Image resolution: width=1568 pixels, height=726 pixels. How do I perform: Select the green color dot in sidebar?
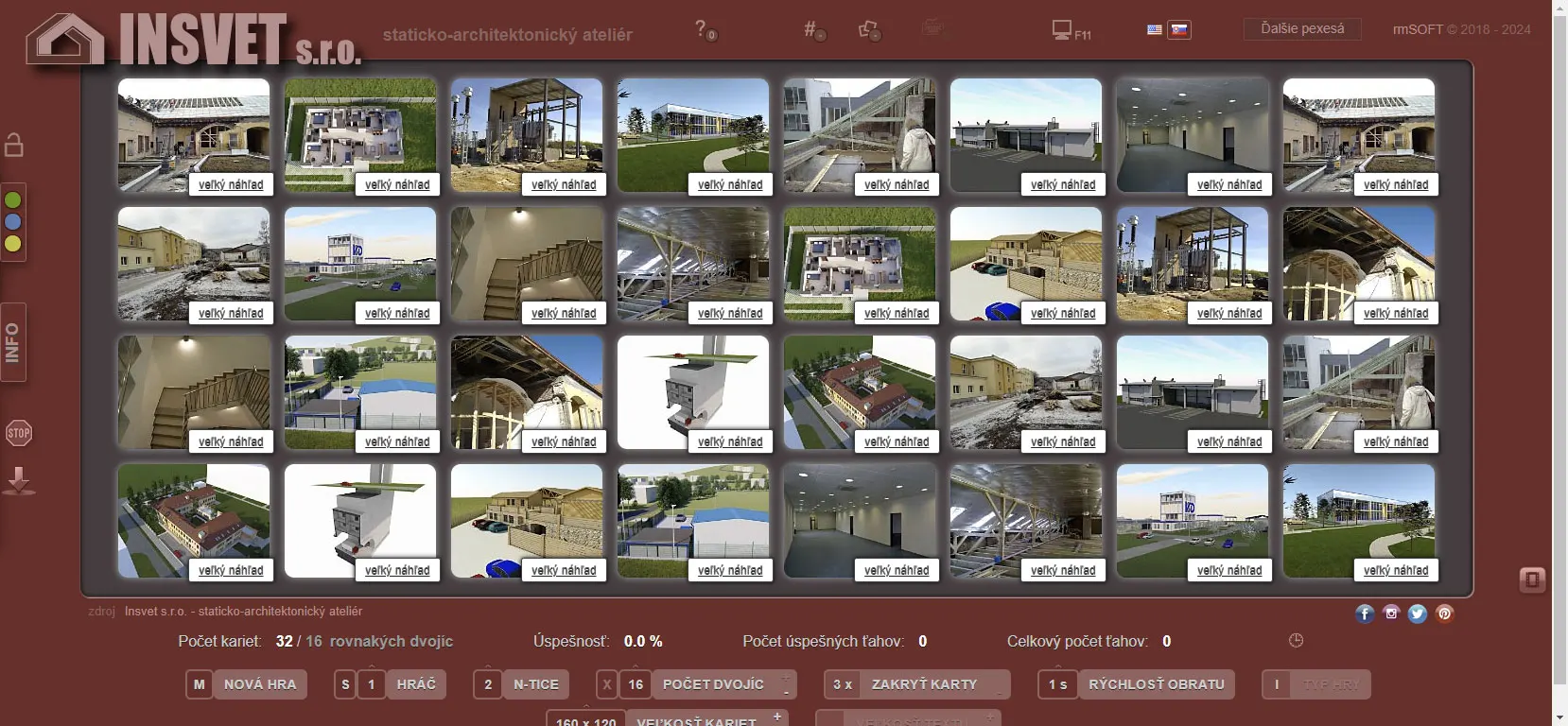pos(13,200)
